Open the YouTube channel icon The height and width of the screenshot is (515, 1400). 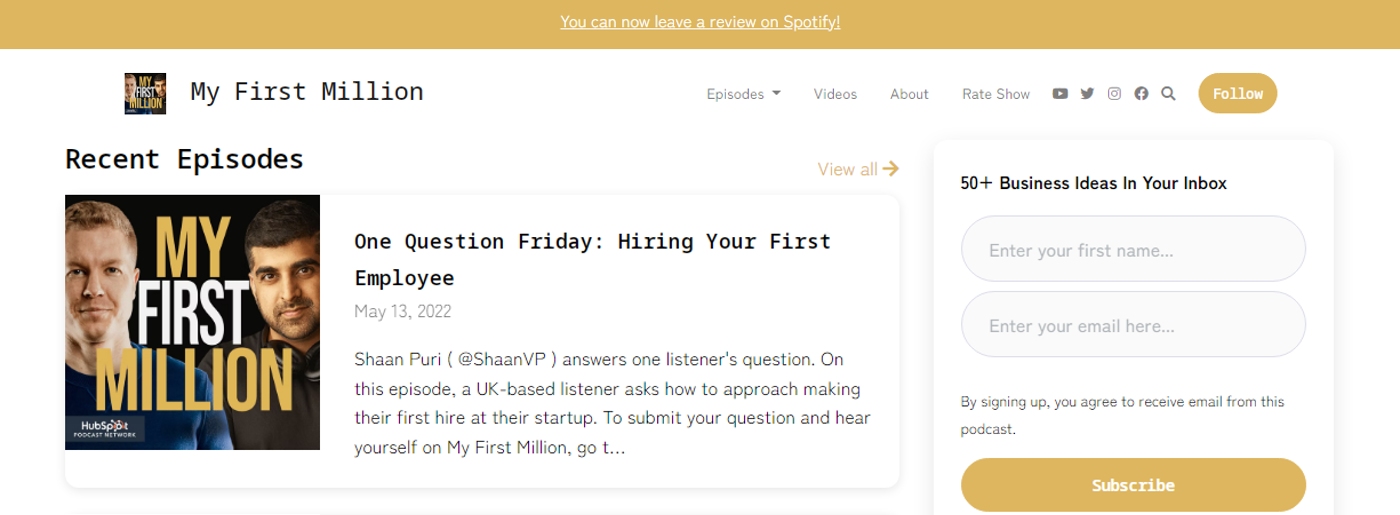(x=1060, y=94)
